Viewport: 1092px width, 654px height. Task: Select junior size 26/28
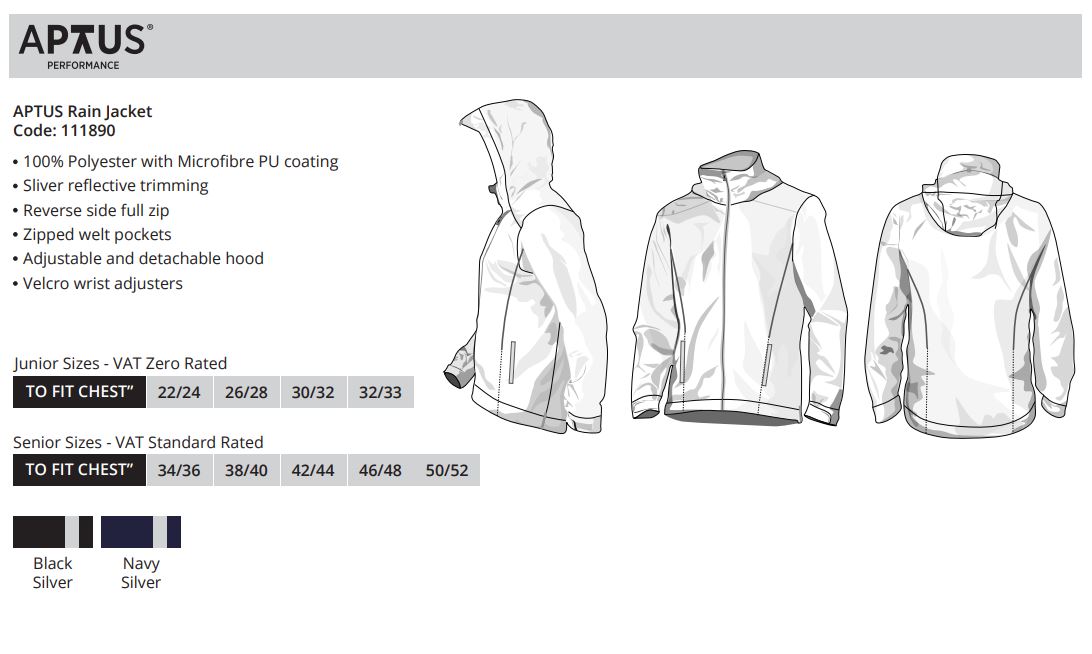point(246,392)
